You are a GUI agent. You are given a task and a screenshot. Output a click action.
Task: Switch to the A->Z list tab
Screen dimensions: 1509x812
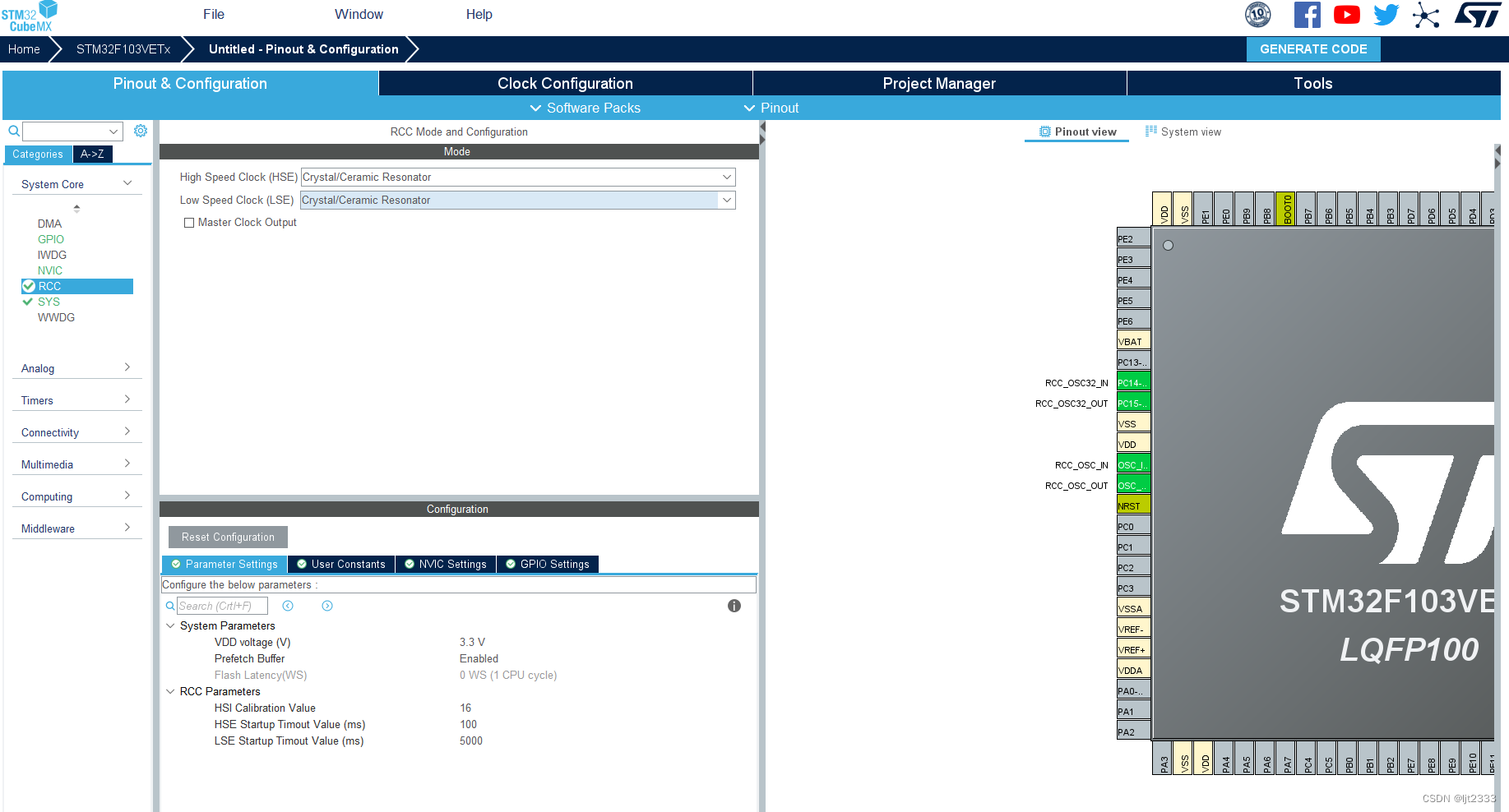[x=92, y=154]
